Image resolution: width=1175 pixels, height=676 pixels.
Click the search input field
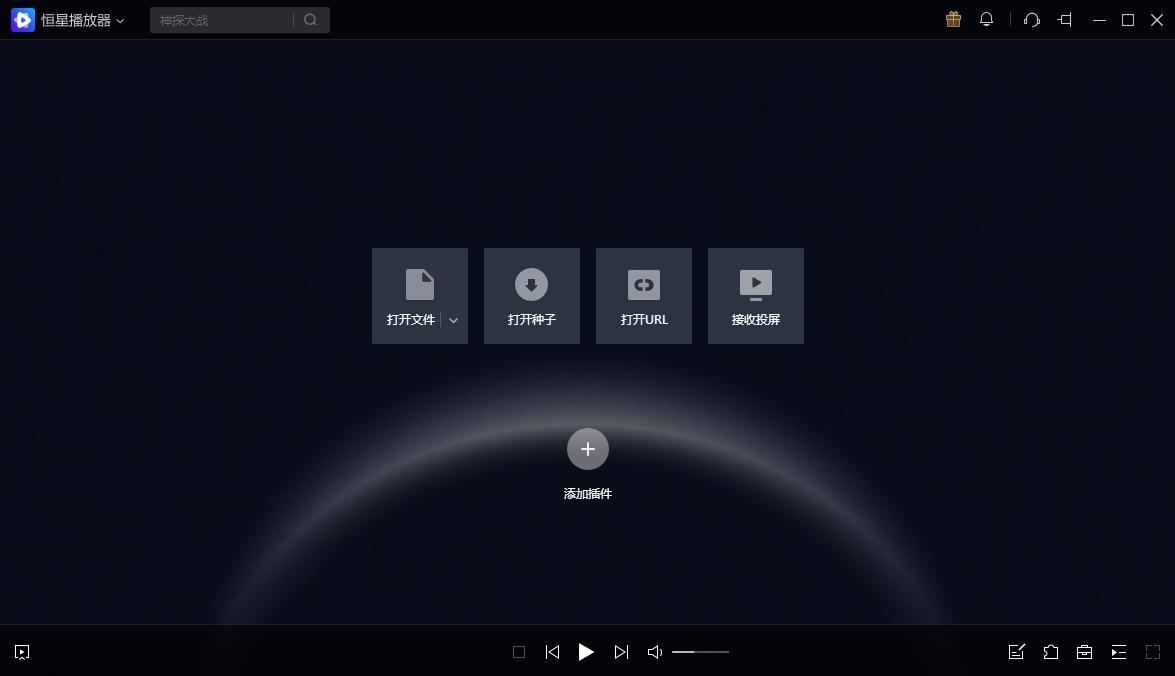pyautogui.click(x=222, y=20)
